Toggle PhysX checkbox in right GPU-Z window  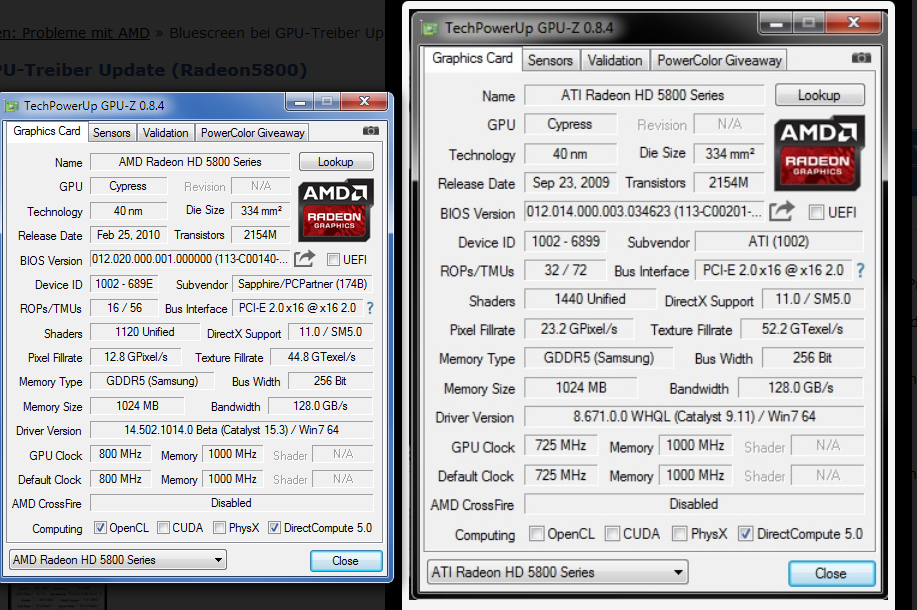680,533
